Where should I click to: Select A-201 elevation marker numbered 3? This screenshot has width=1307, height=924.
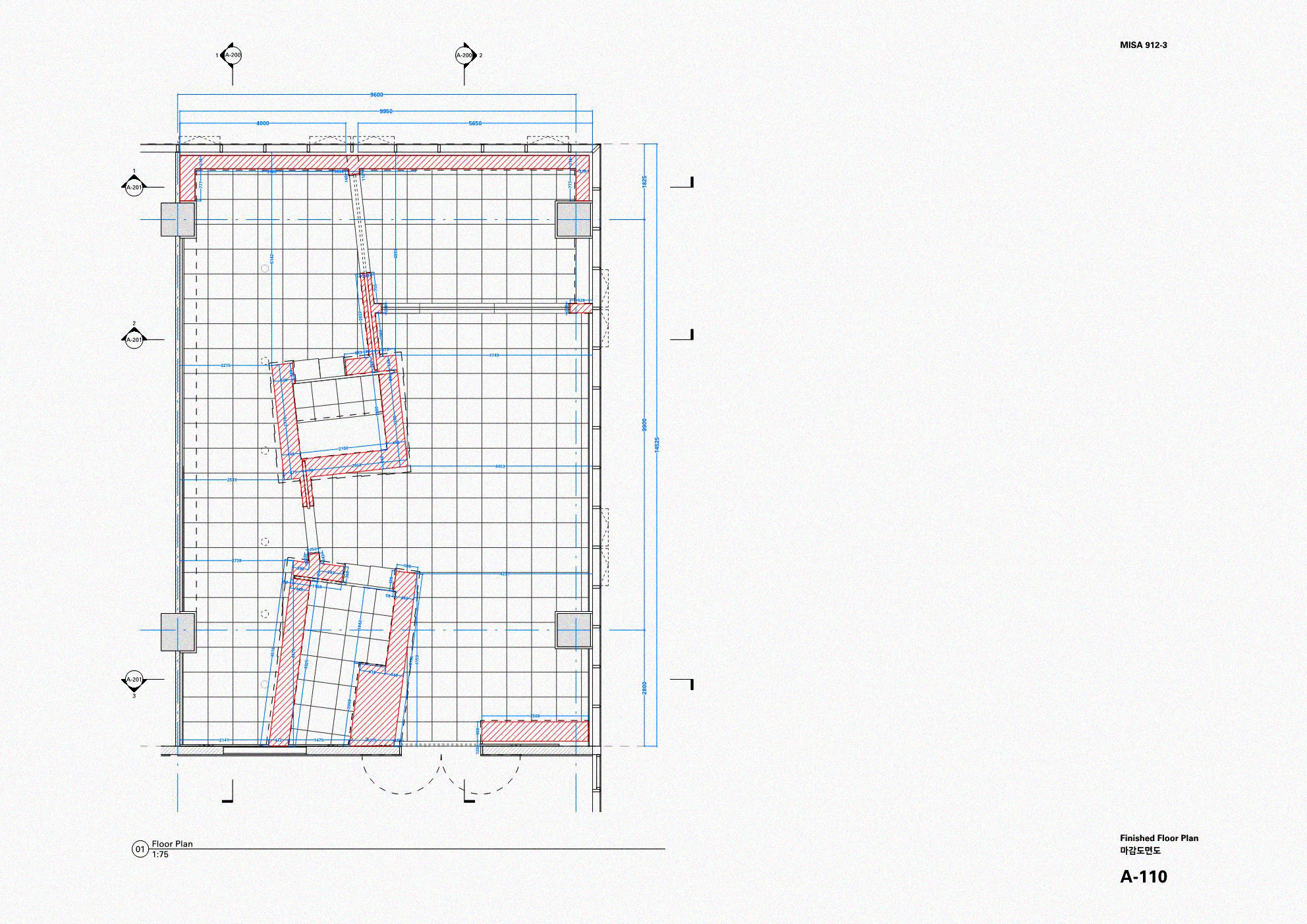[x=134, y=680]
